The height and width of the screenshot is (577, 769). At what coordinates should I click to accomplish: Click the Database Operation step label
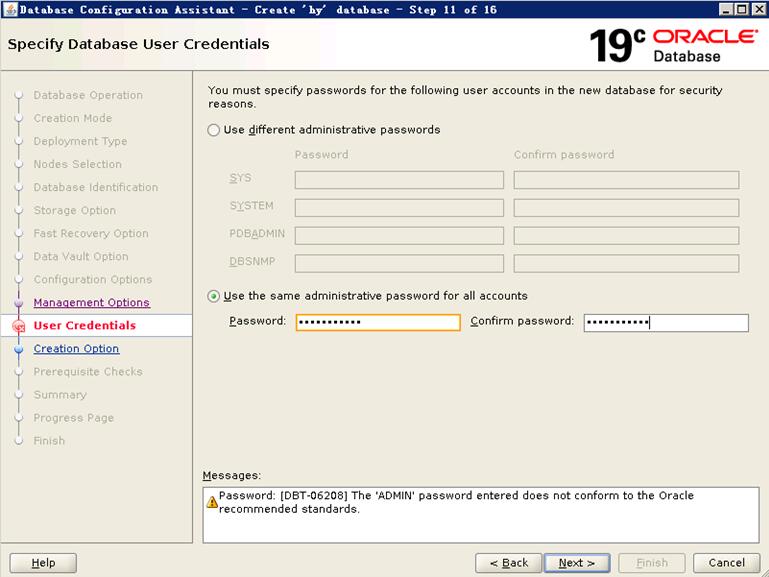[x=88, y=95]
